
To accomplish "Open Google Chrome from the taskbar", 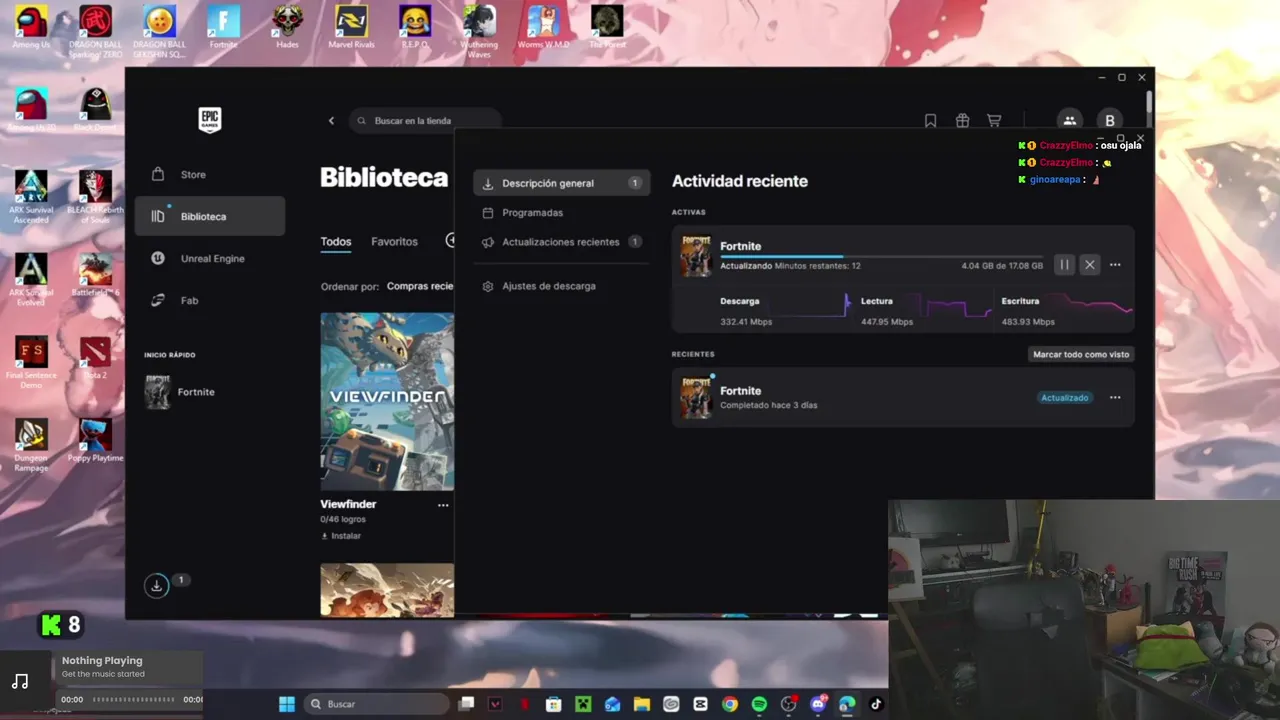I will tap(730, 704).
